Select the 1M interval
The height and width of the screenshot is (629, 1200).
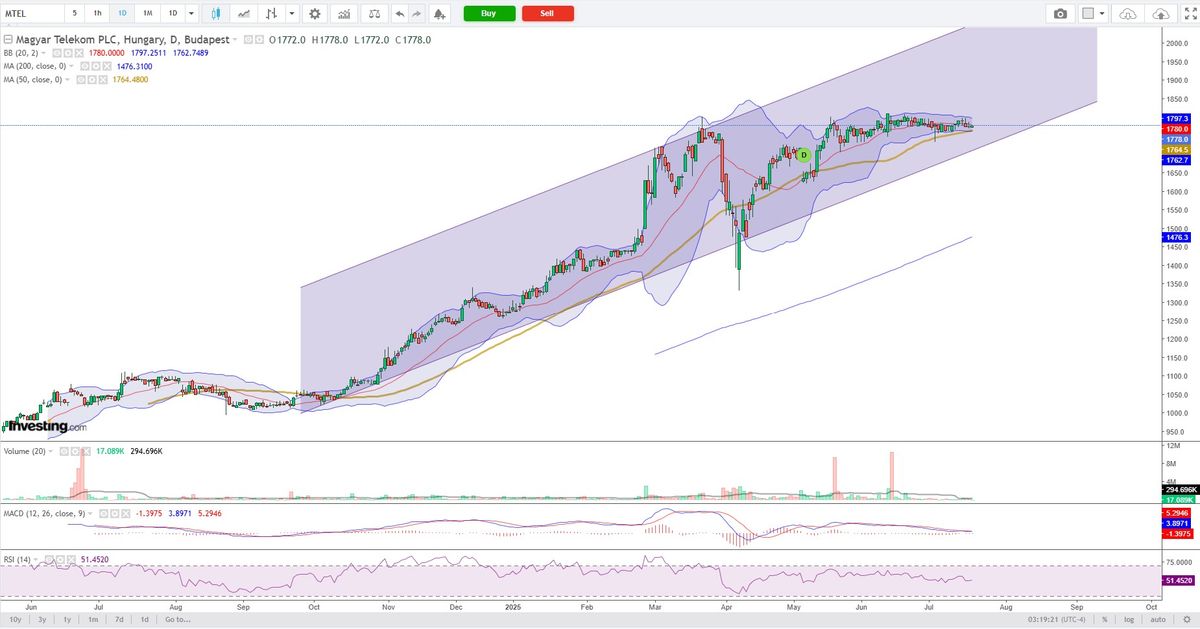(147, 14)
